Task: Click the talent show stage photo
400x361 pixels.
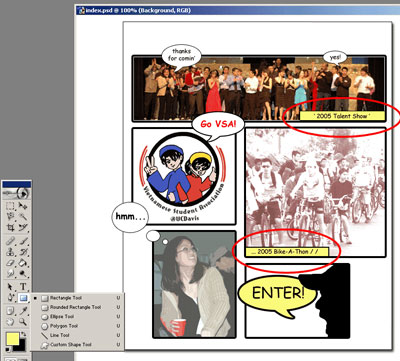Action: point(259,88)
